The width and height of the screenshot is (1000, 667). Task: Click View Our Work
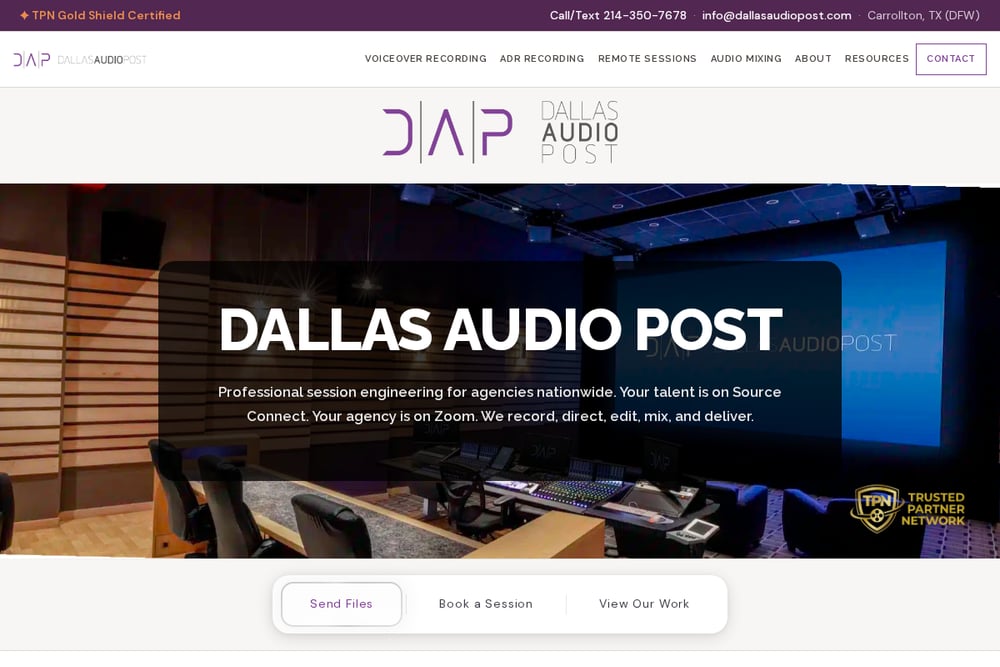pos(644,603)
